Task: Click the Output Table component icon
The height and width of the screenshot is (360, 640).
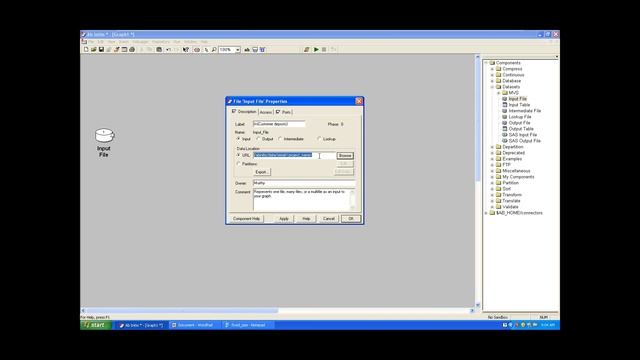Action: point(504,129)
